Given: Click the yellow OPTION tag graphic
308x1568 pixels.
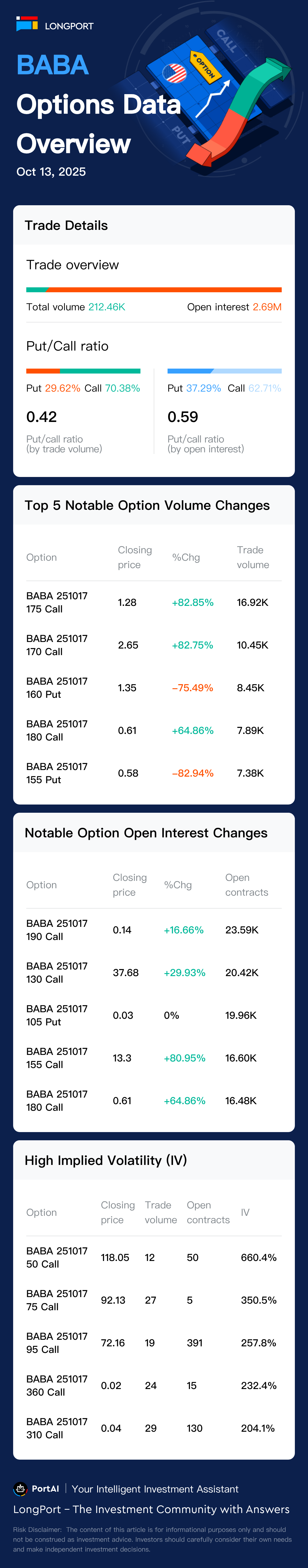Looking at the screenshot, I should (204, 66).
